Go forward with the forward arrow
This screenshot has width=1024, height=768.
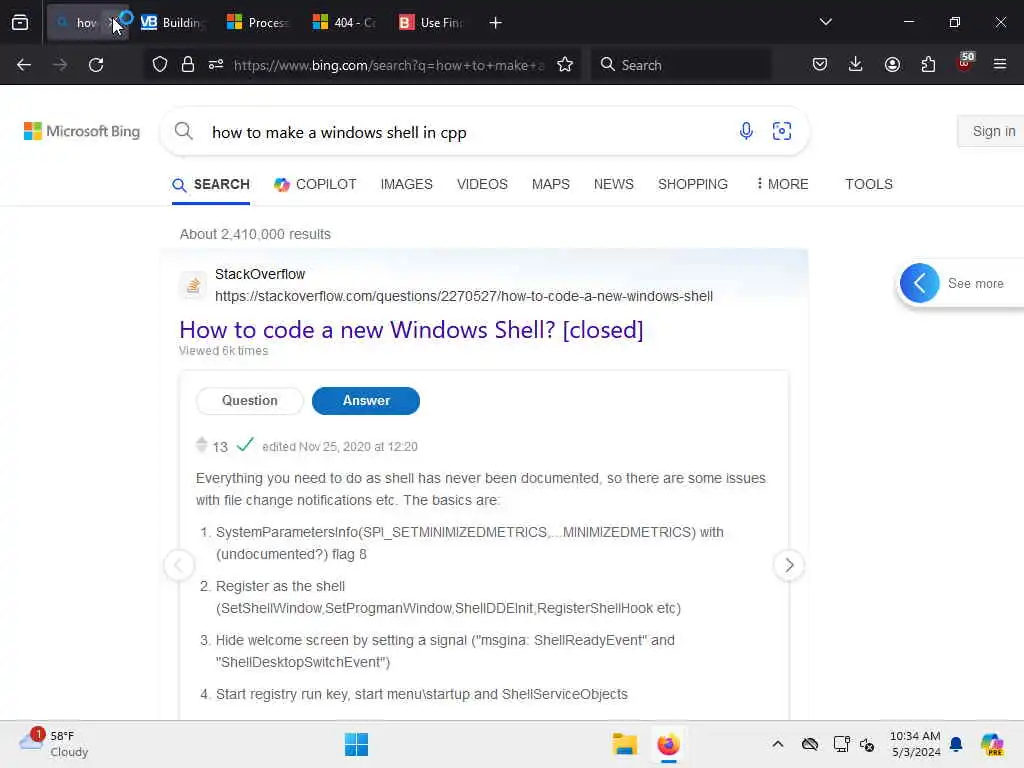click(60, 65)
